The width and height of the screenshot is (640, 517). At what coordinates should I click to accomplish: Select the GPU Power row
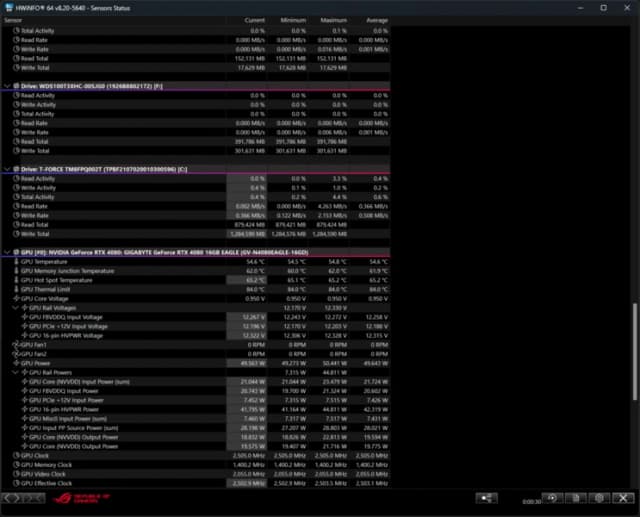coord(196,363)
